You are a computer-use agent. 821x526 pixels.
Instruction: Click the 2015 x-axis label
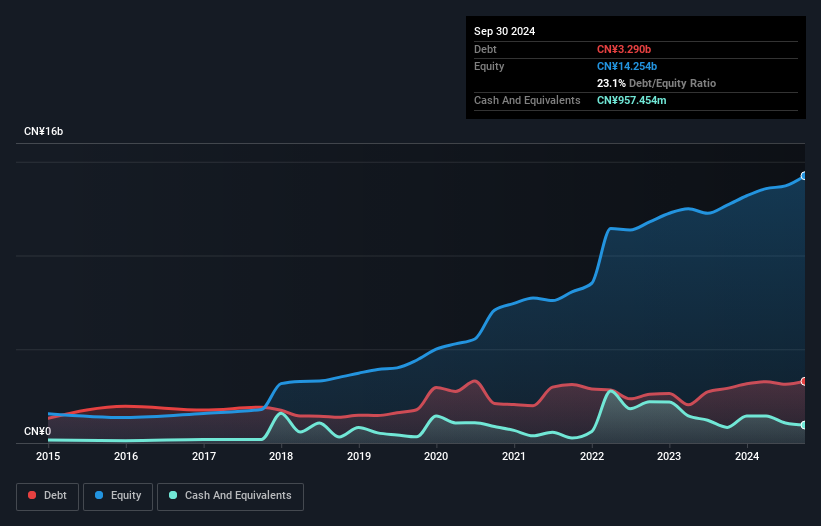pyautogui.click(x=48, y=456)
